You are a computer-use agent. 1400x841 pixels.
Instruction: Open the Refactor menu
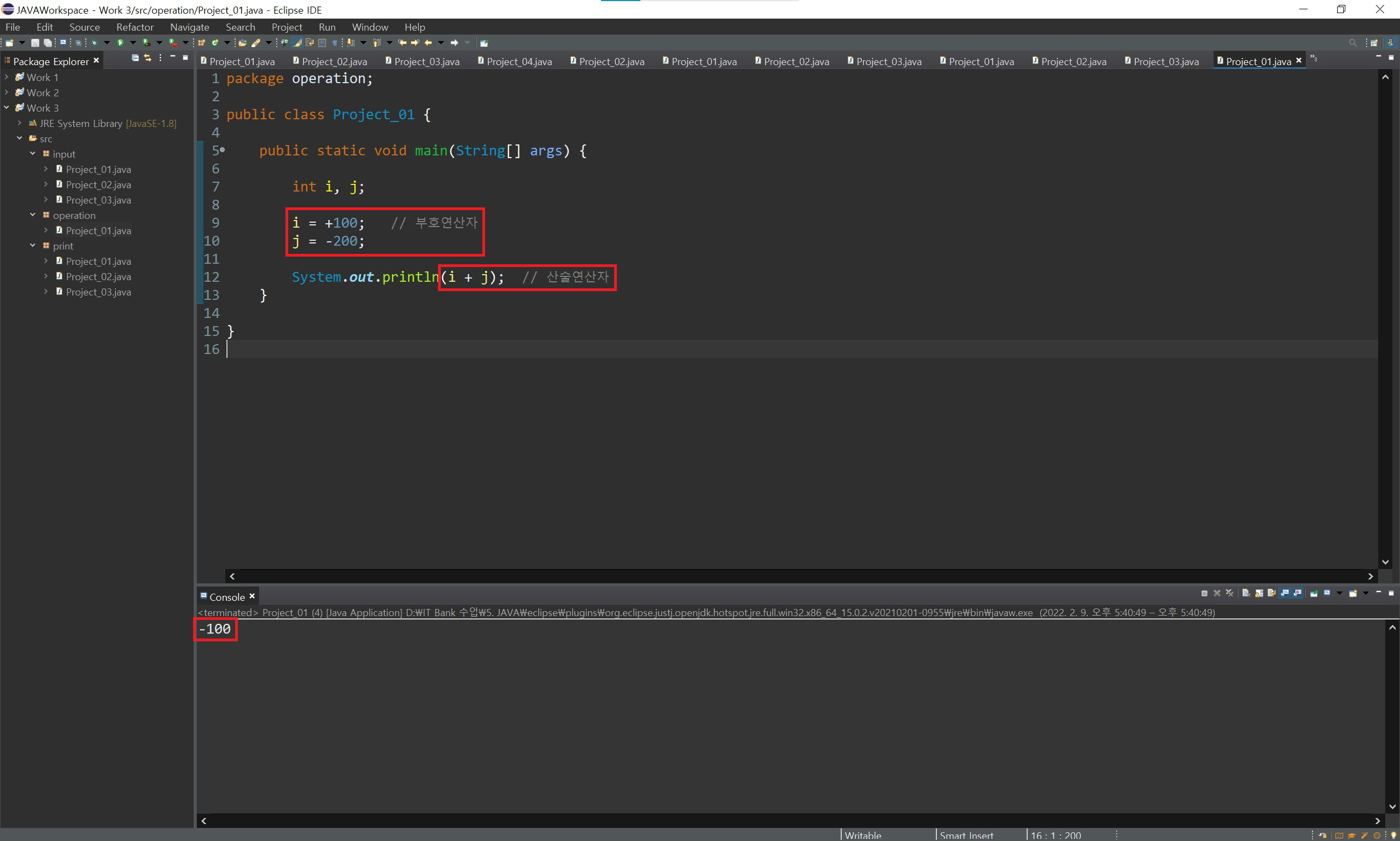[x=135, y=27]
